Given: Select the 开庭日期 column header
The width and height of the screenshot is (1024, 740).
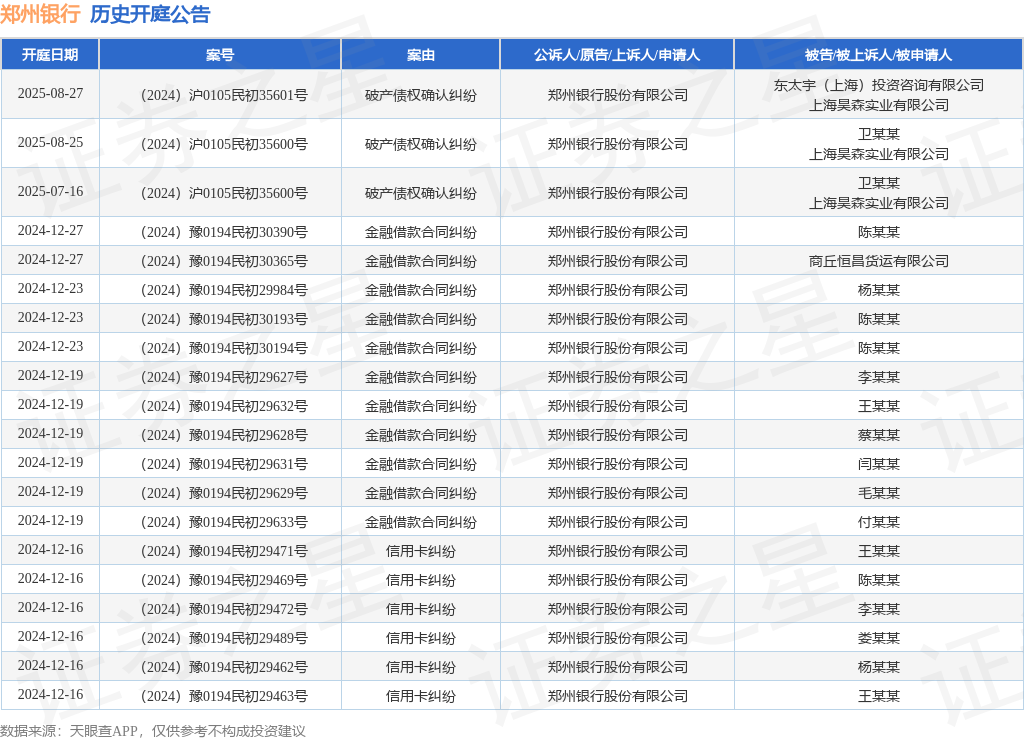Looking at the screenshot, I should tap(50, 55).
